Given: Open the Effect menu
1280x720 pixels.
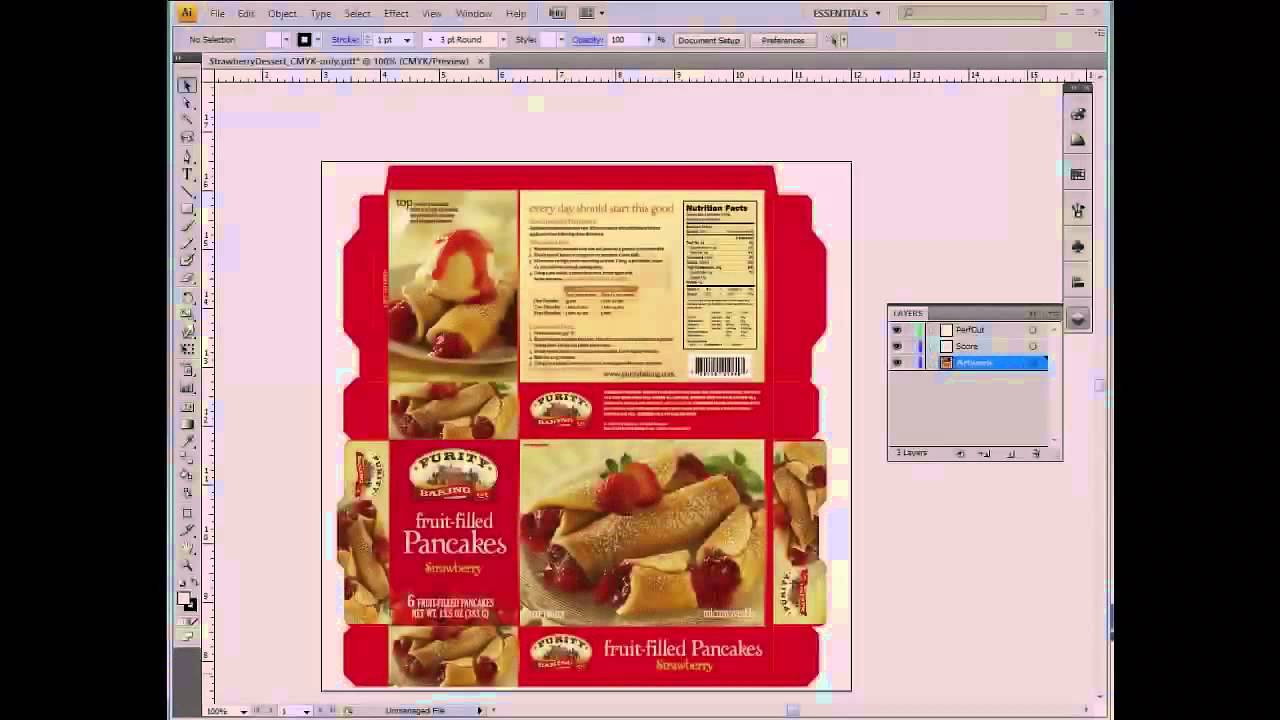Looking at the screenshot, I should tap(396, 14).
